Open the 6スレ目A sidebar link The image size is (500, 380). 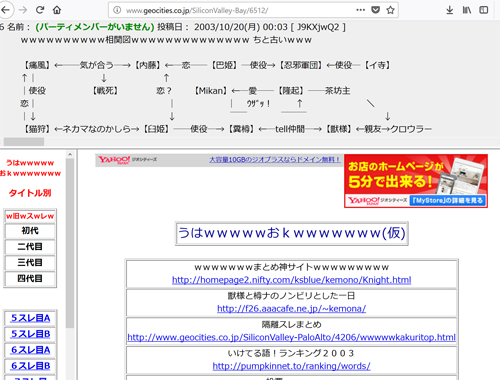tap(30, 350)
